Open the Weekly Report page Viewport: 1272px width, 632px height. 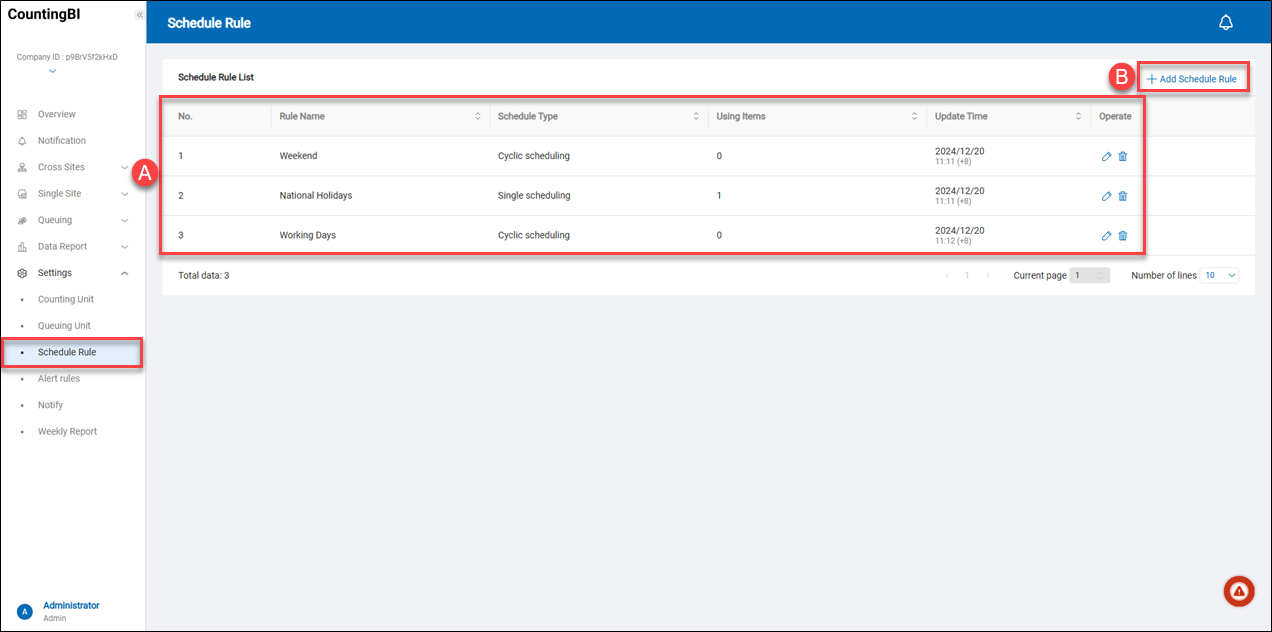67,432
